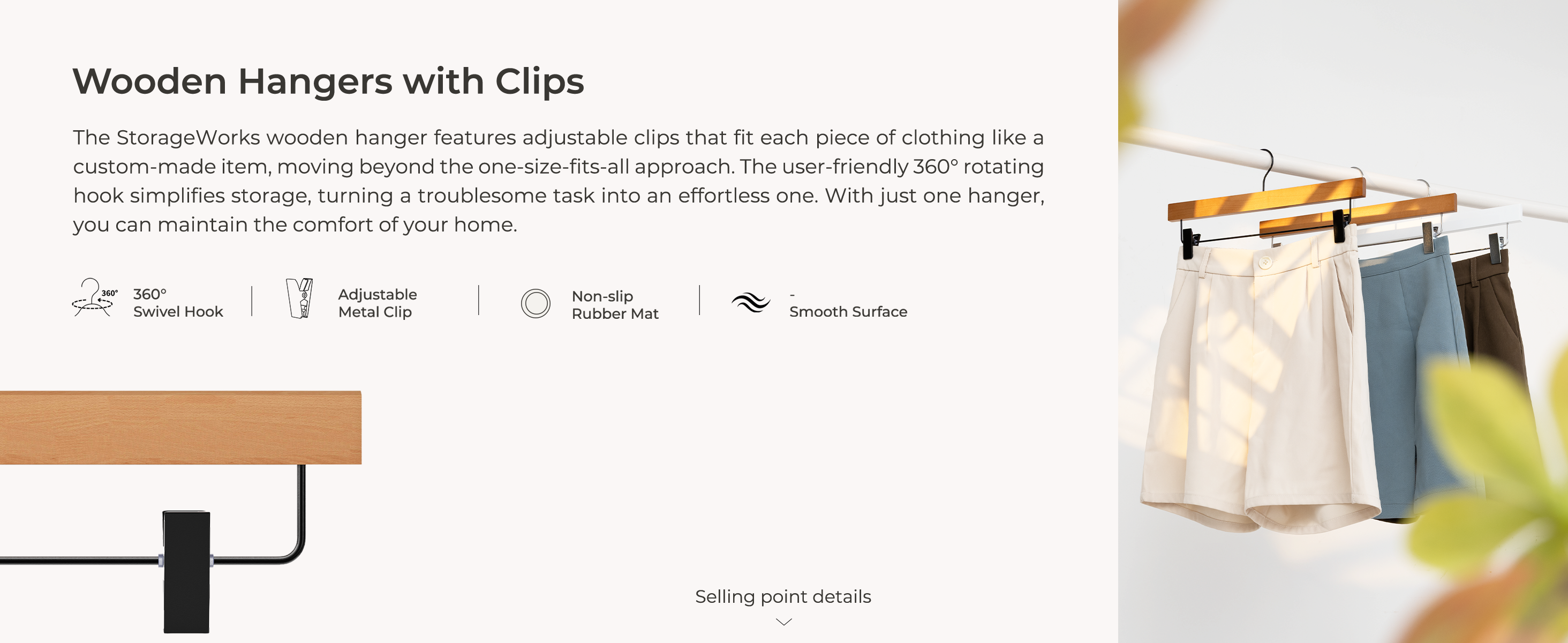Select the "Adjustable Metal Clip" feature label
The width and height of the screenshot is (1568, 643).
point(378,303)
